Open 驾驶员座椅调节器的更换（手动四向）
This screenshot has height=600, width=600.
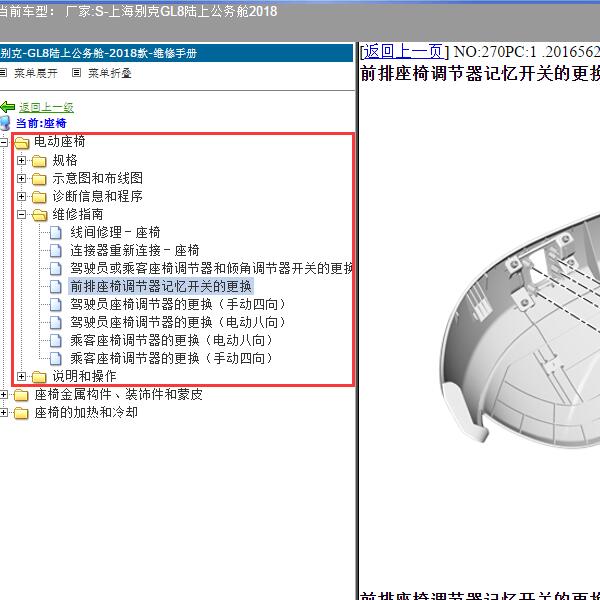(x=178, y=304)
